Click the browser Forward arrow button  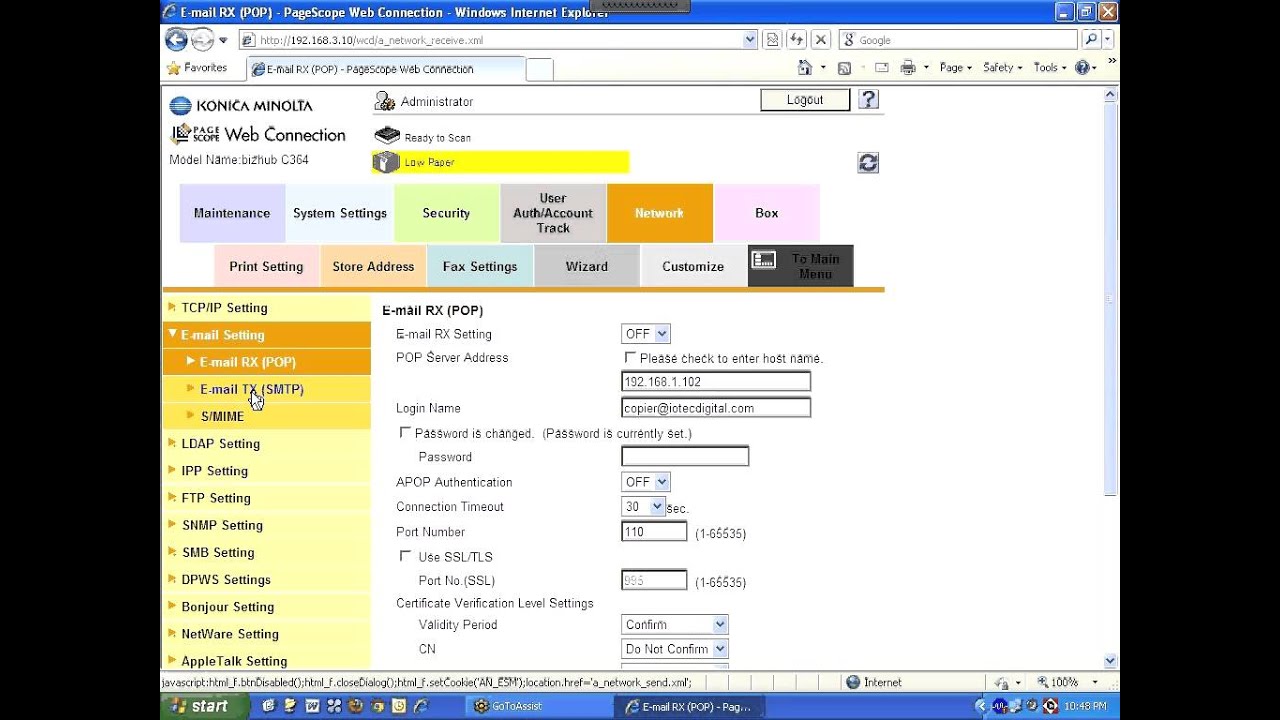(202, 40)
